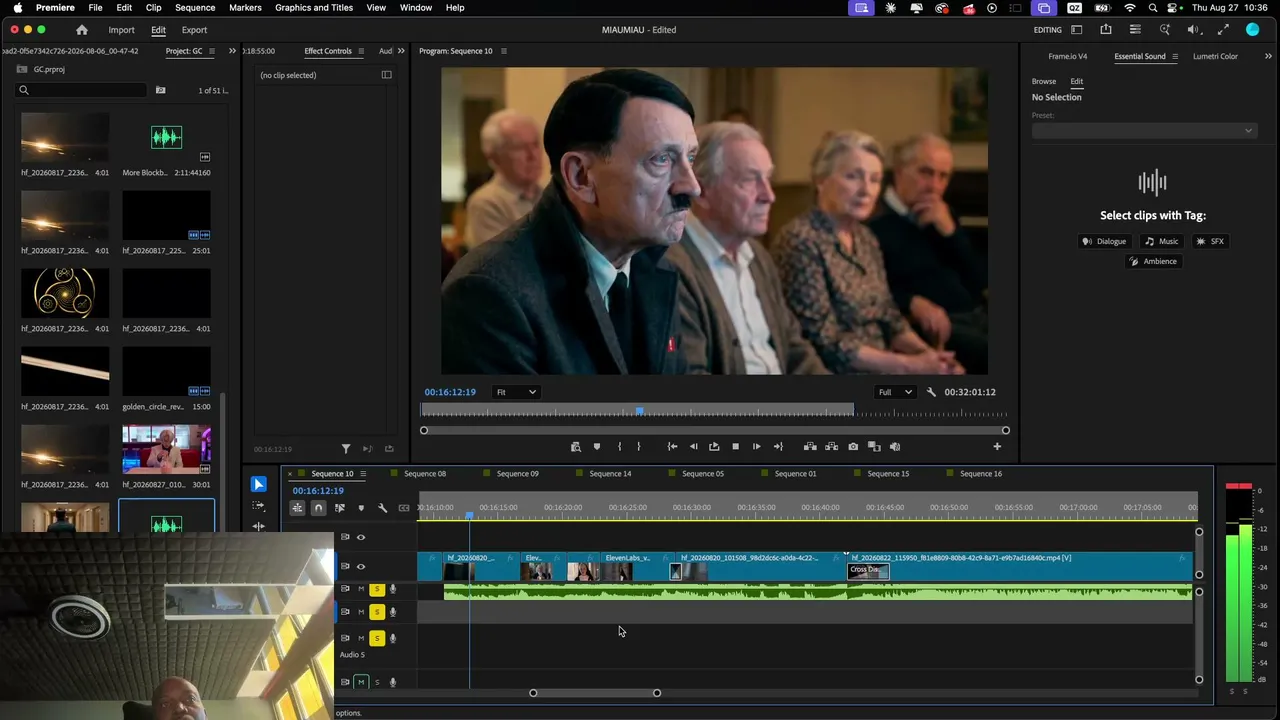
Task: Open Program monitor panel menu
Action: click(503, 51)
